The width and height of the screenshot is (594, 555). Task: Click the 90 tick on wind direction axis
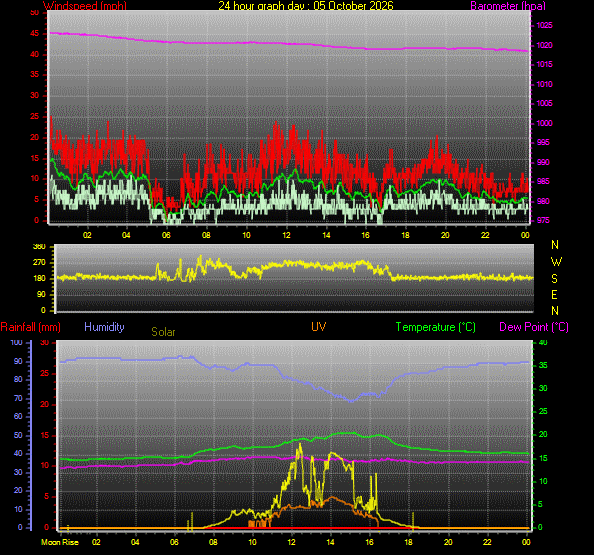41,294
